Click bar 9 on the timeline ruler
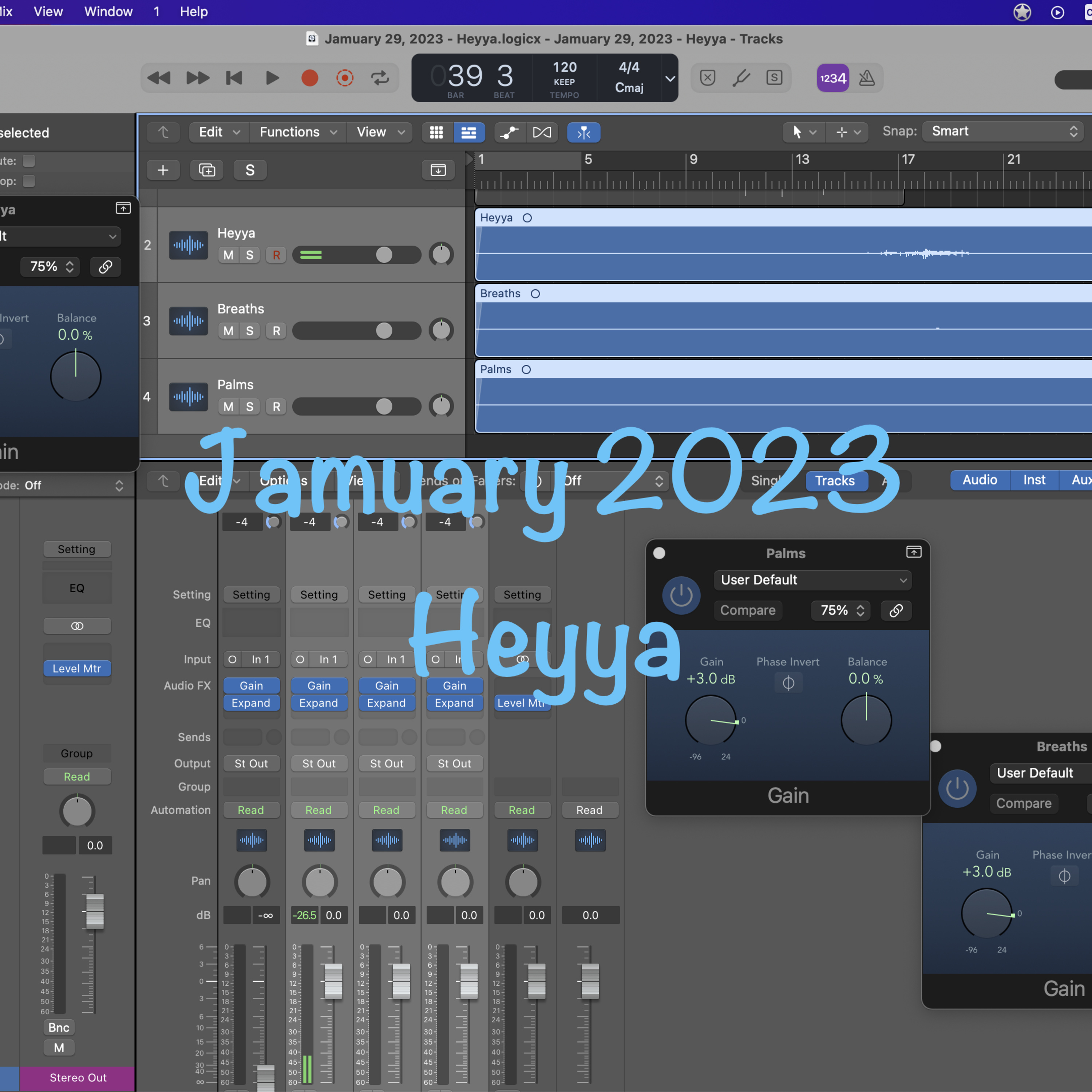This screenshot has width=1092, height=1092. pyautogui.click(x=693, y=160)
